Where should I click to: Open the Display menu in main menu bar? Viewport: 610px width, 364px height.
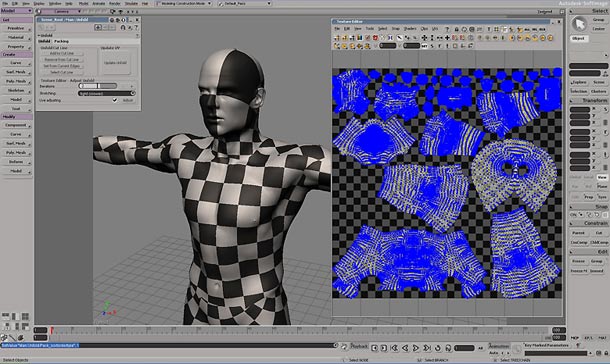click(39, 4)
